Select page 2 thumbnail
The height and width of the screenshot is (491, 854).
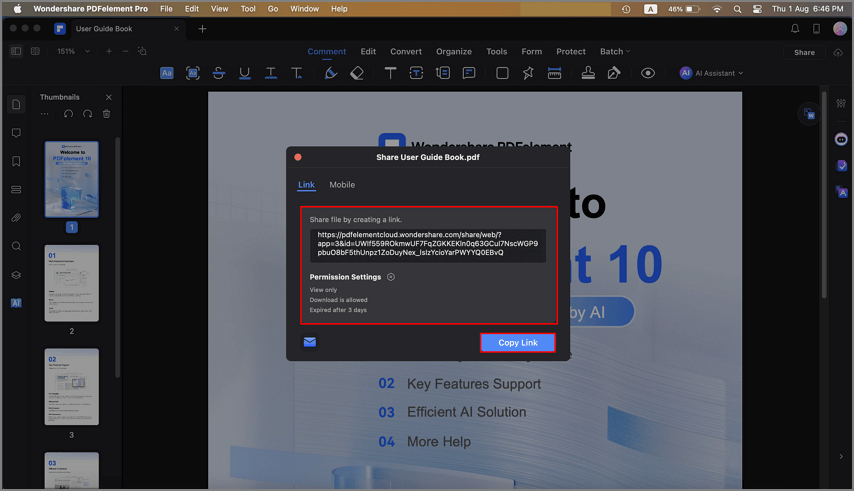71,283
